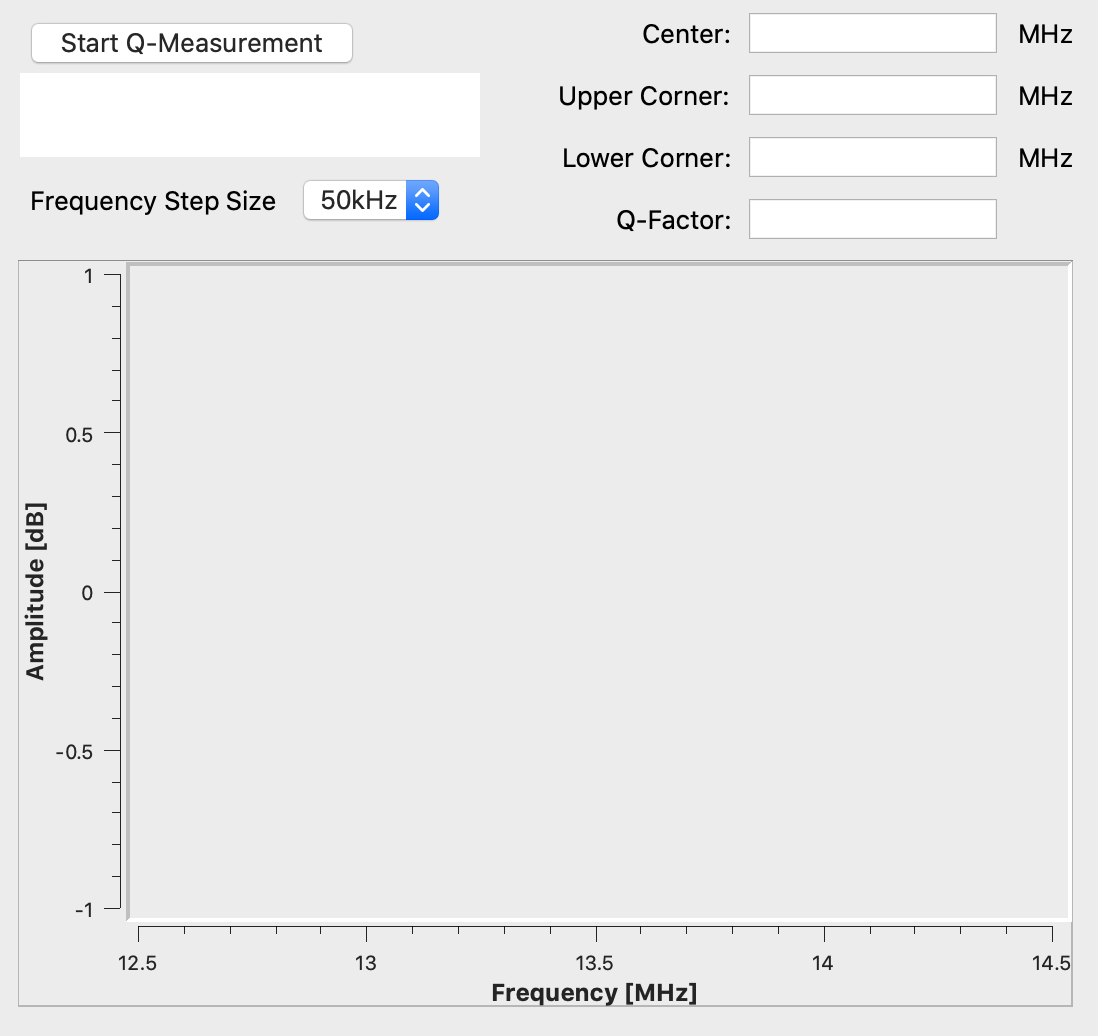Viewport: 1098px width, 1036px height.
Task: Click the Center: field label
Action: [x=684, y=33]
